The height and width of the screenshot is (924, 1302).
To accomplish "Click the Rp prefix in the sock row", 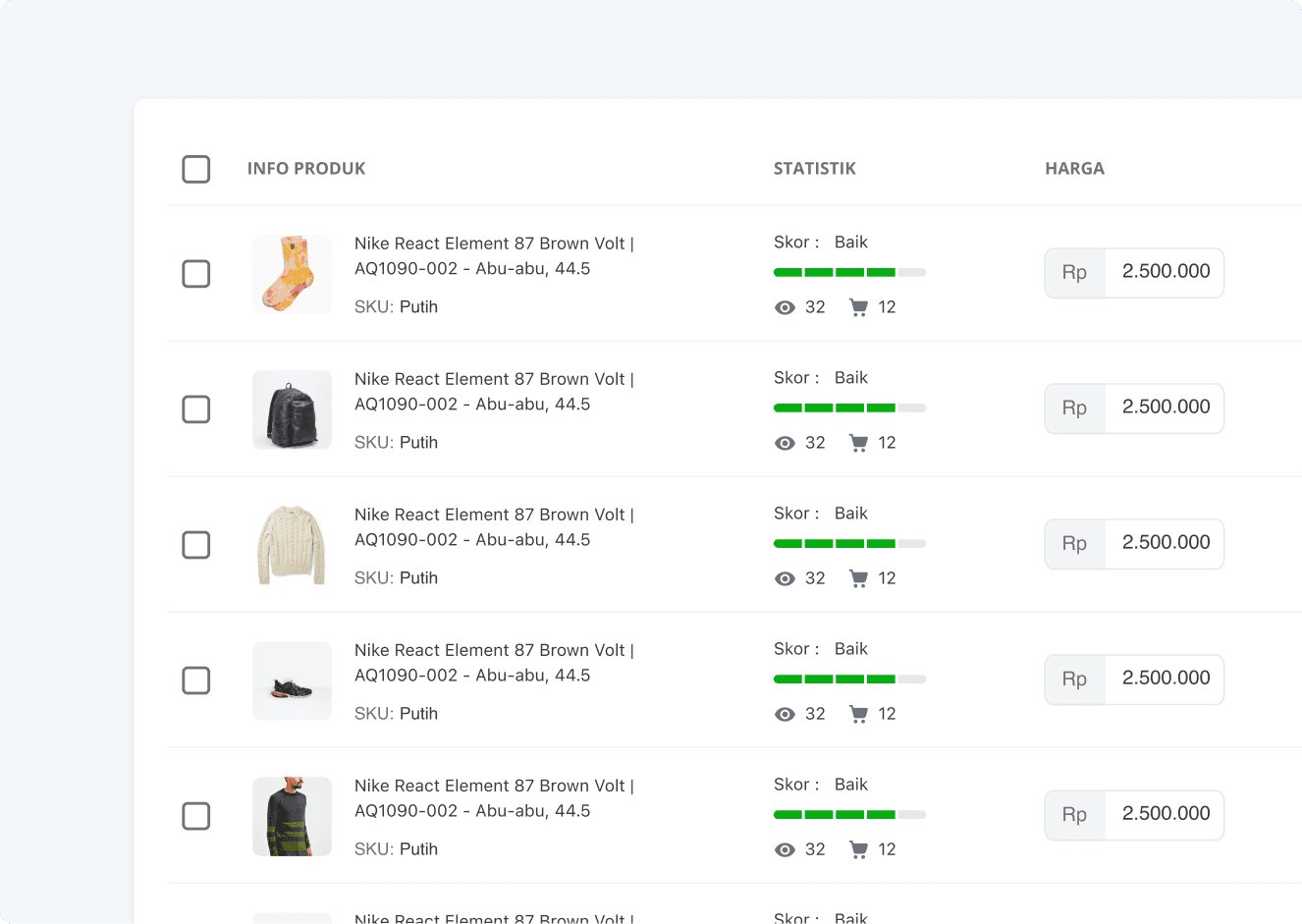I will [1075, 273].
